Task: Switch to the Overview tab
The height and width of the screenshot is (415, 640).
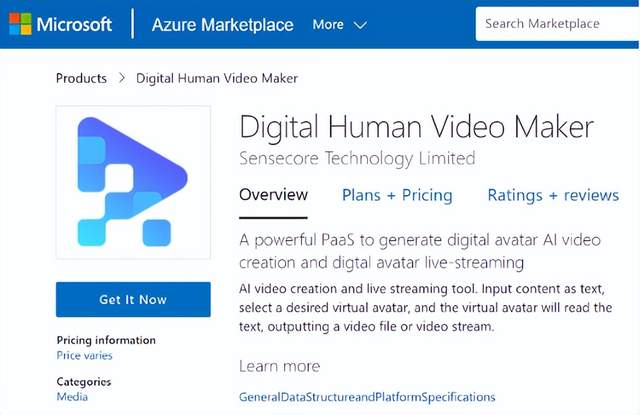Action: click(x=273, y=195)
